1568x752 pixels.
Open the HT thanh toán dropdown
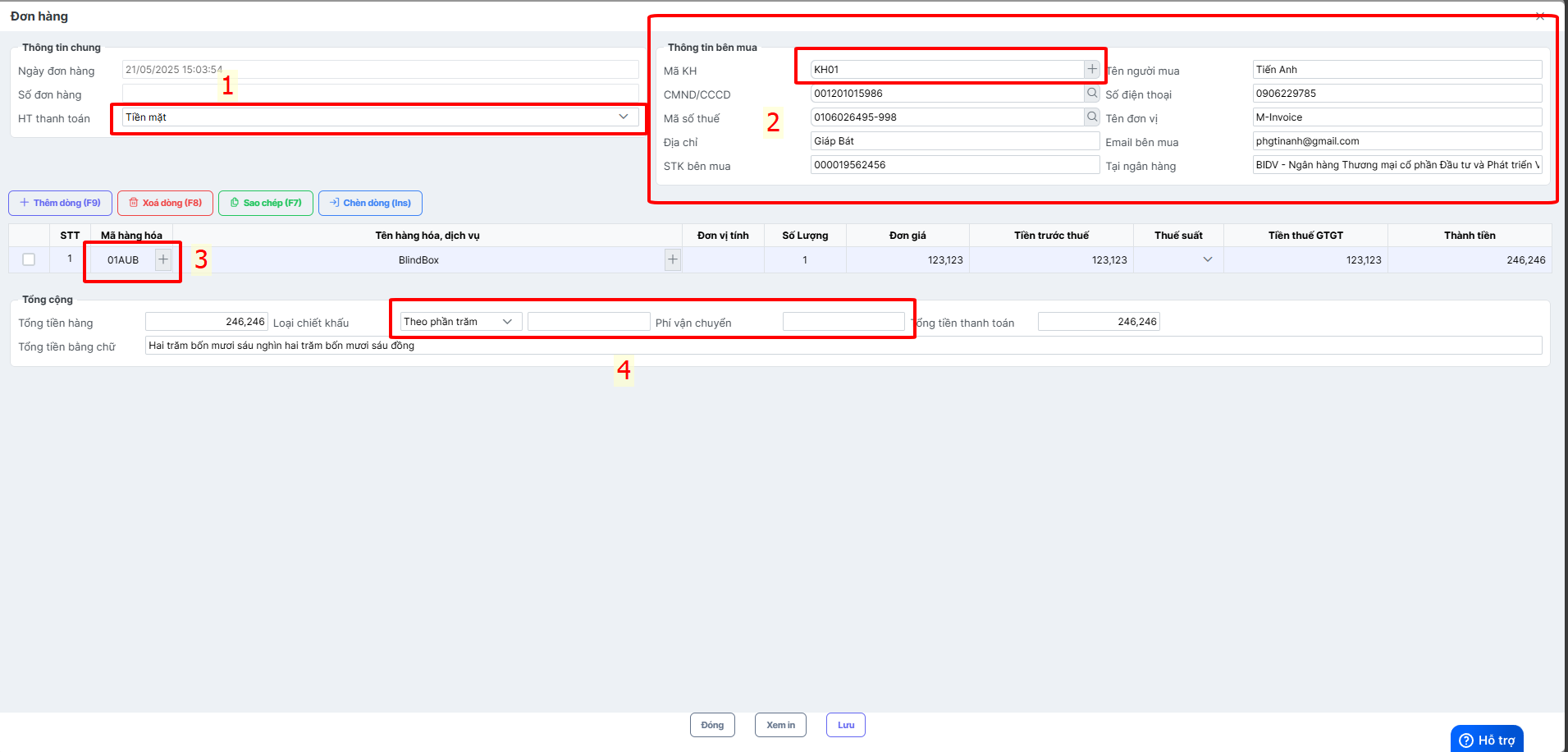coord(381,117)
